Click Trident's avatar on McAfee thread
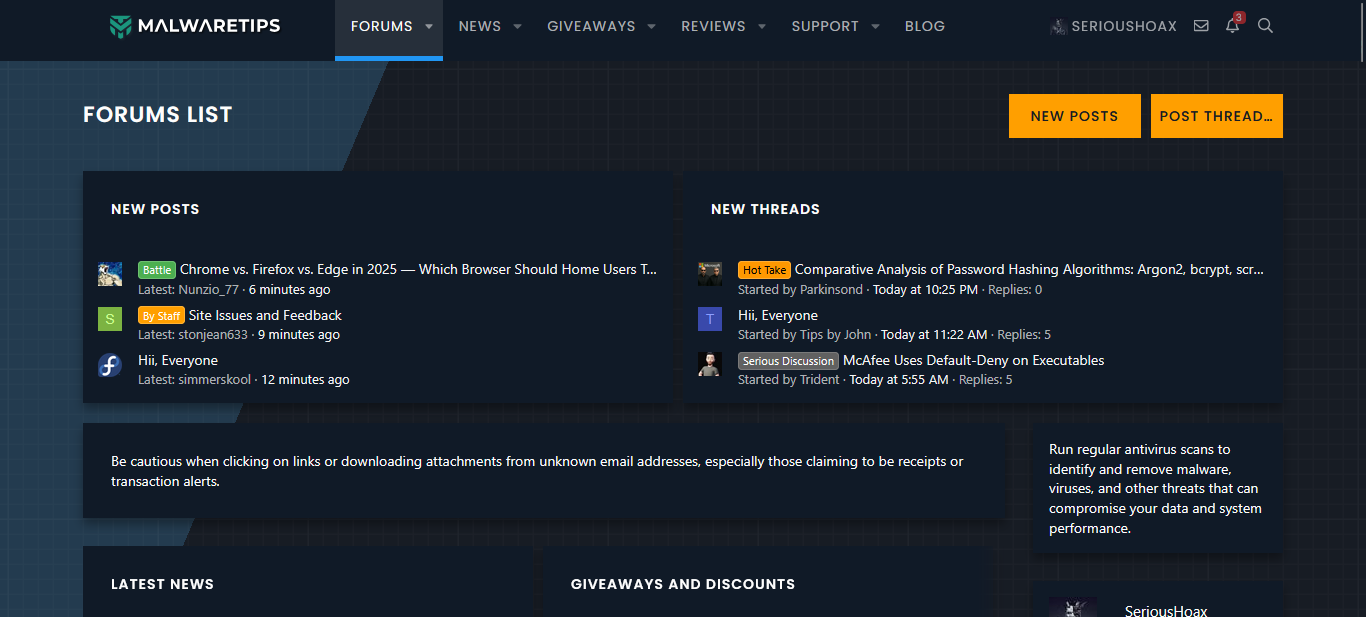 710,364
